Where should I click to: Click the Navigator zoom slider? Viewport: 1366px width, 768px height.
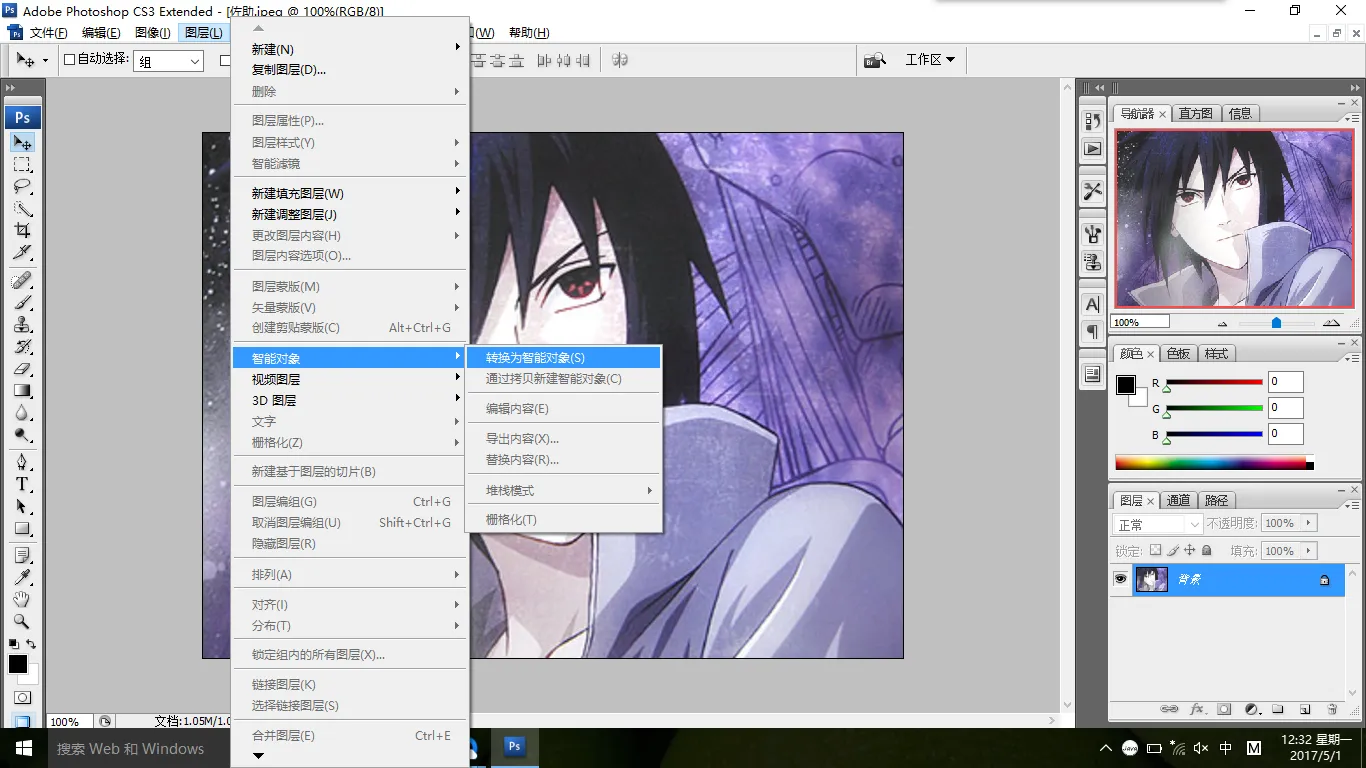point(1276,323)
